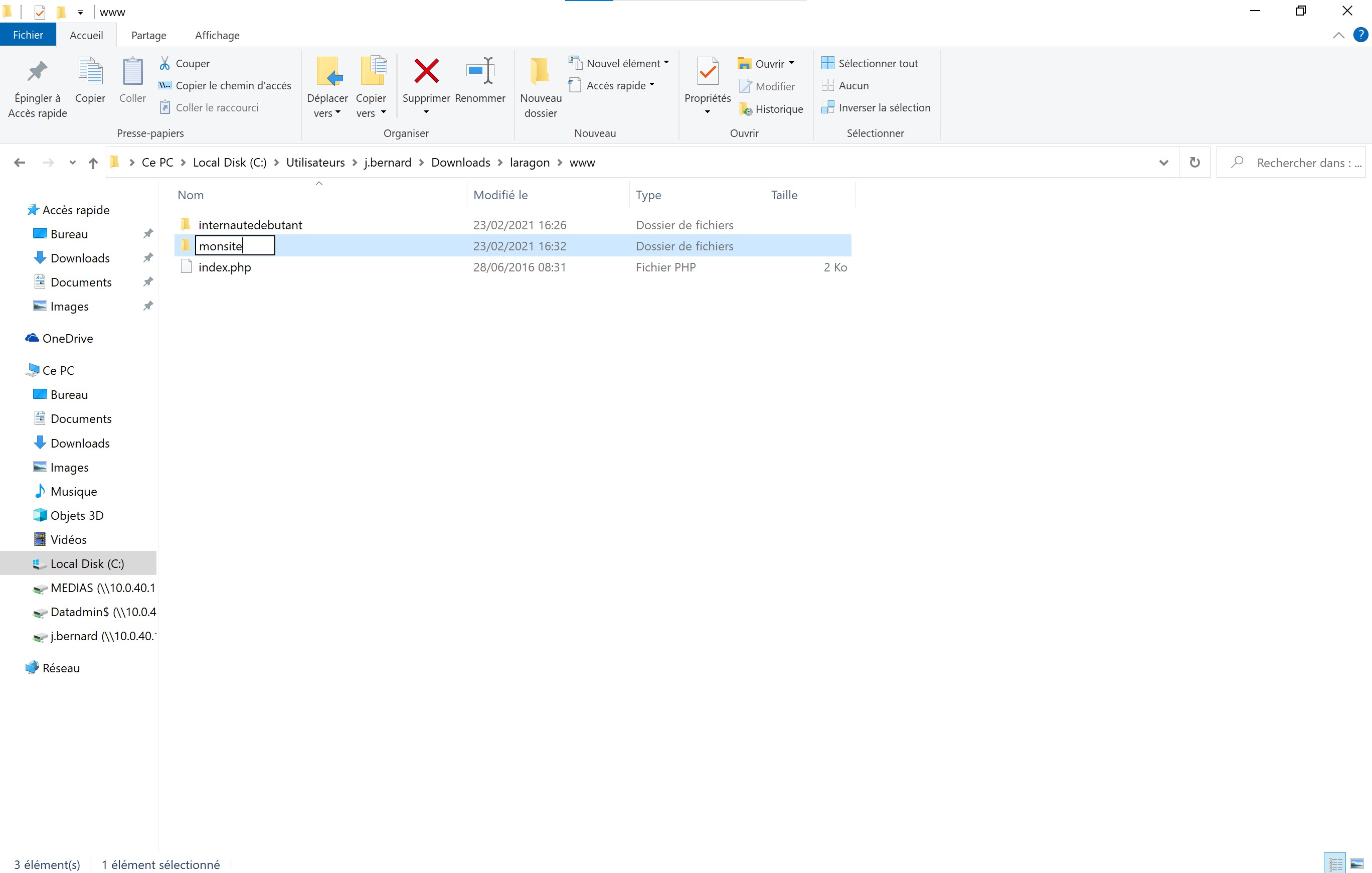This screenshot has height=873, width=1372.
Task: Click the Copier icon in Presse-papiers
Action: (x=90, y=72)
